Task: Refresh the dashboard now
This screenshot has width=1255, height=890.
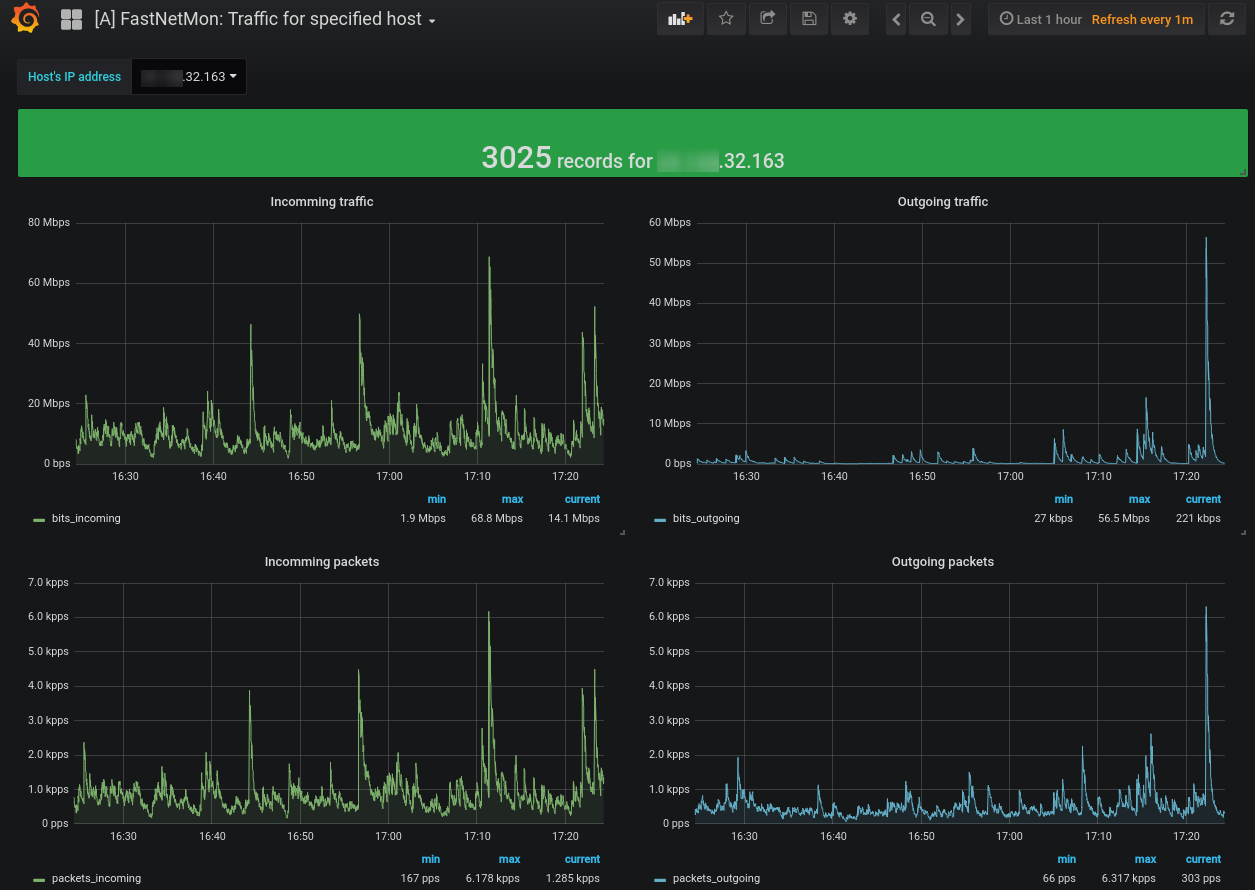Action: [1227, 19]
